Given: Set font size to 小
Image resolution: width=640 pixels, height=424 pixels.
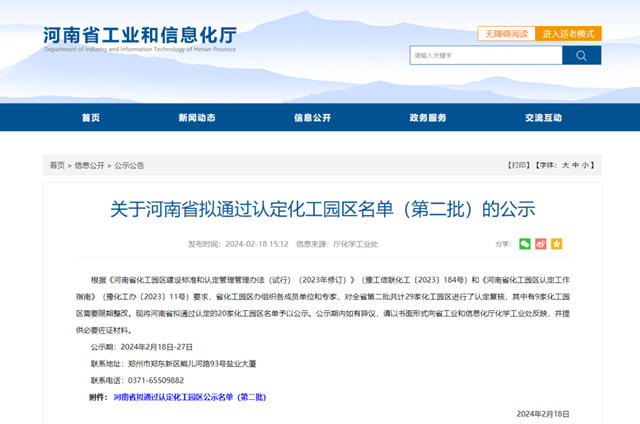Looking at the screenshot, I should (x=585, y=165).
